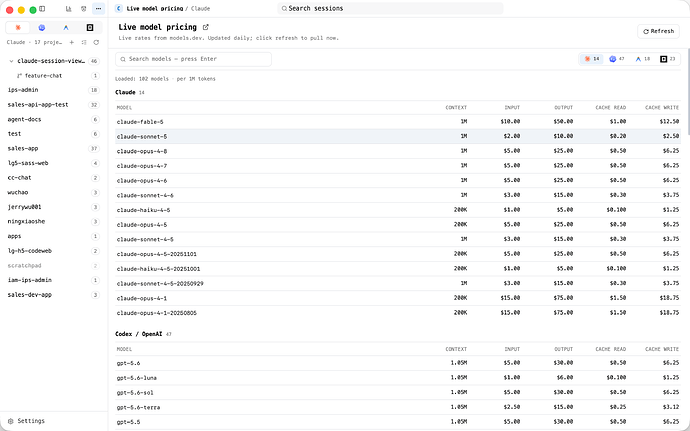The height and width of the screenshot is (431, 690).
Task: Click the Search sessions field
Action: pyautogui.click(x=390, y=8)
